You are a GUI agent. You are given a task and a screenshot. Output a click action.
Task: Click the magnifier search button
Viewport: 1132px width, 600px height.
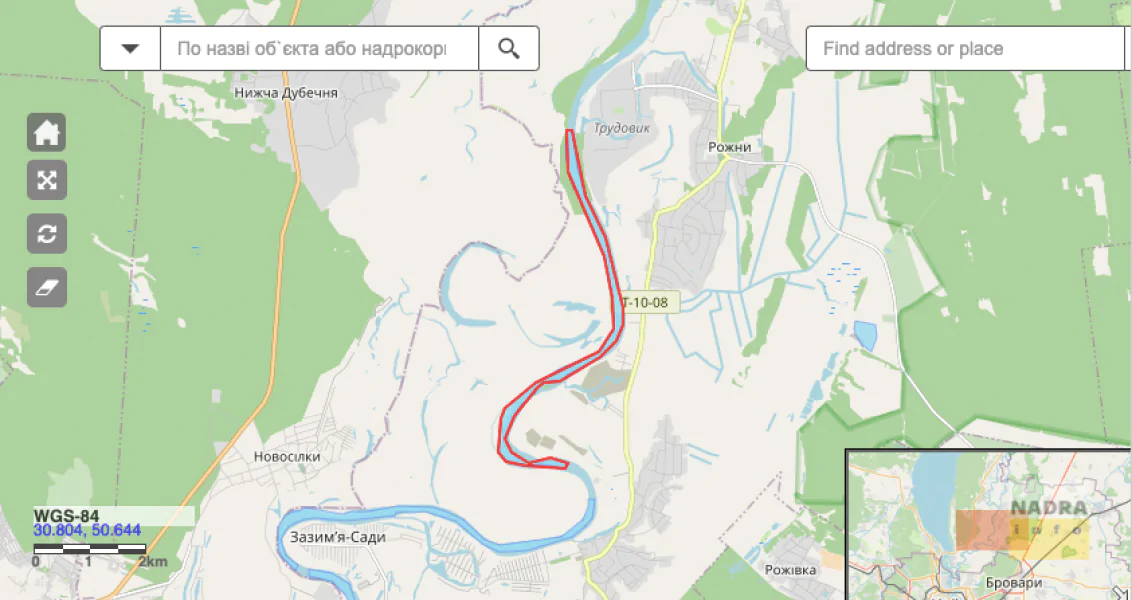tap(509, 48)
